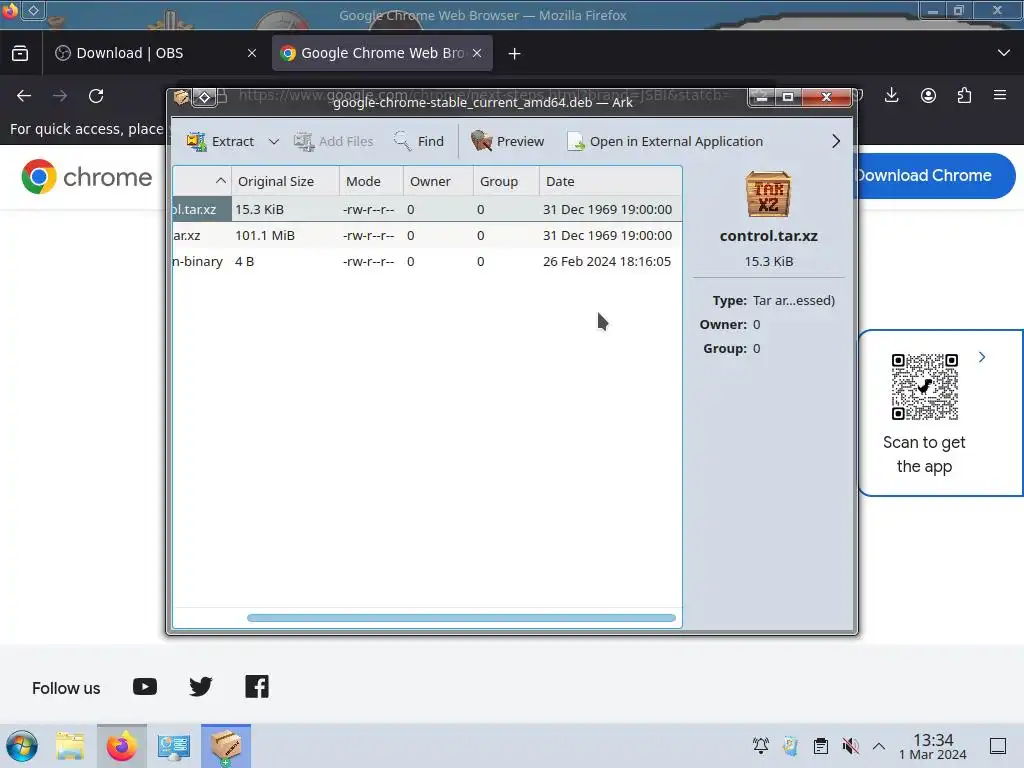Click the horizontal scrollbar in the file list

(x=461, y=618)
